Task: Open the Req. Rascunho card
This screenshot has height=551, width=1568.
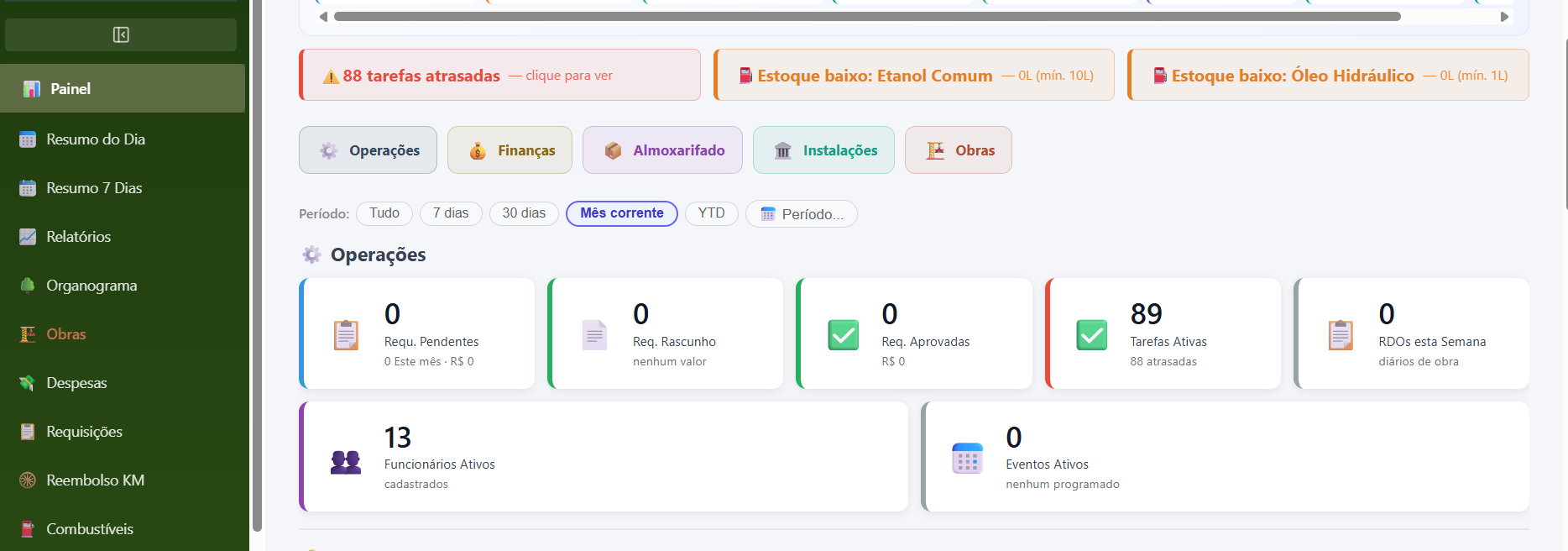Action: tap(666, 333)
